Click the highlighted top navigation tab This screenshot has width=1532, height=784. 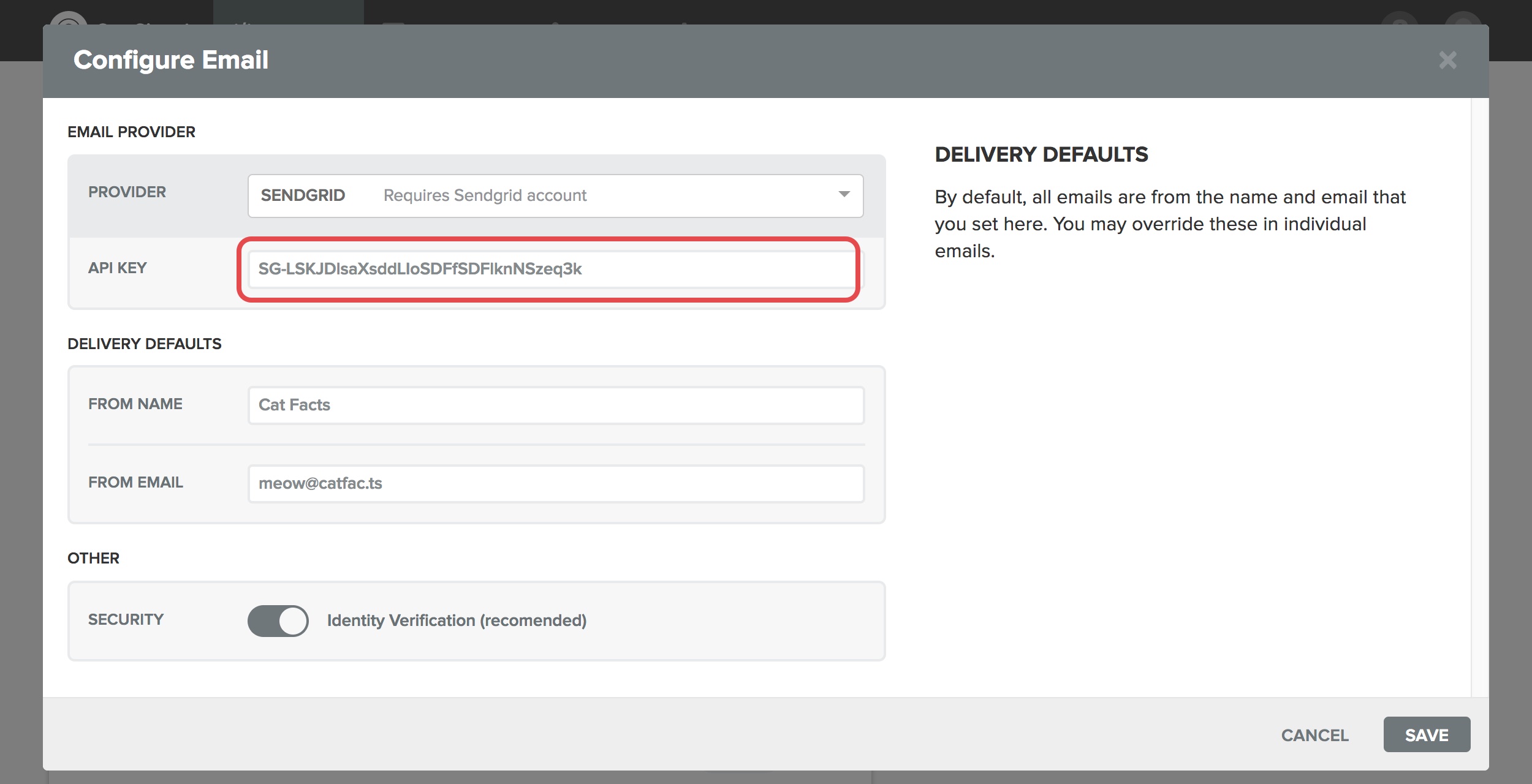[288, 12]
